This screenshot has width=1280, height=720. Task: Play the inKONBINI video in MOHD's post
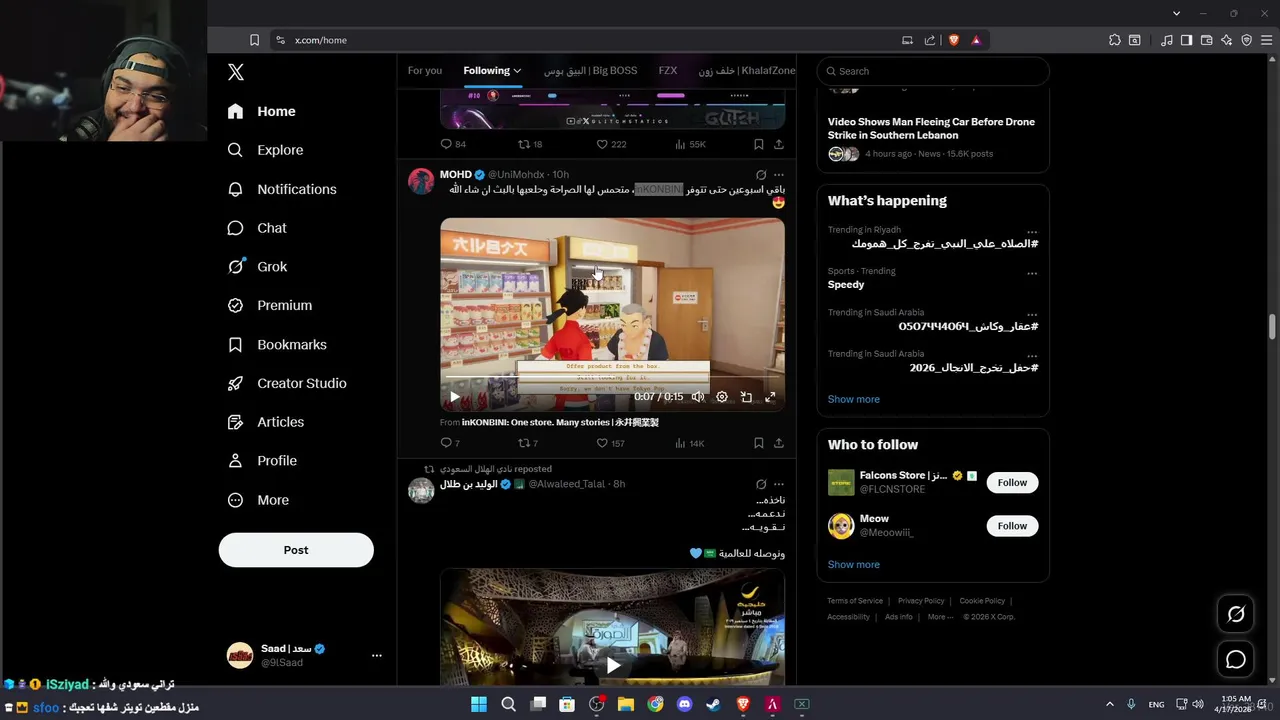click(x=454, y=397)
